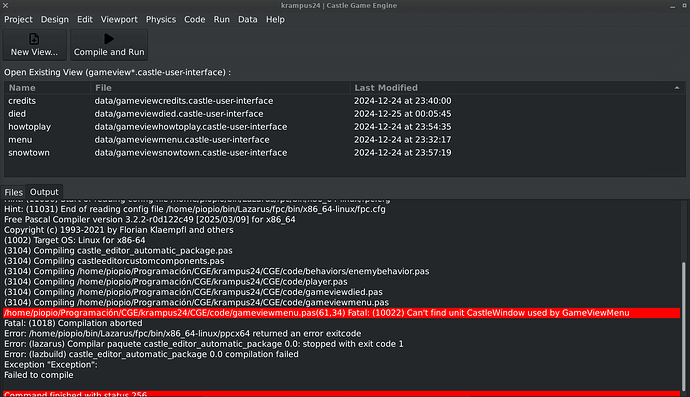Open the Help menu
Screen dimensions: 690x397
point(275,19)
